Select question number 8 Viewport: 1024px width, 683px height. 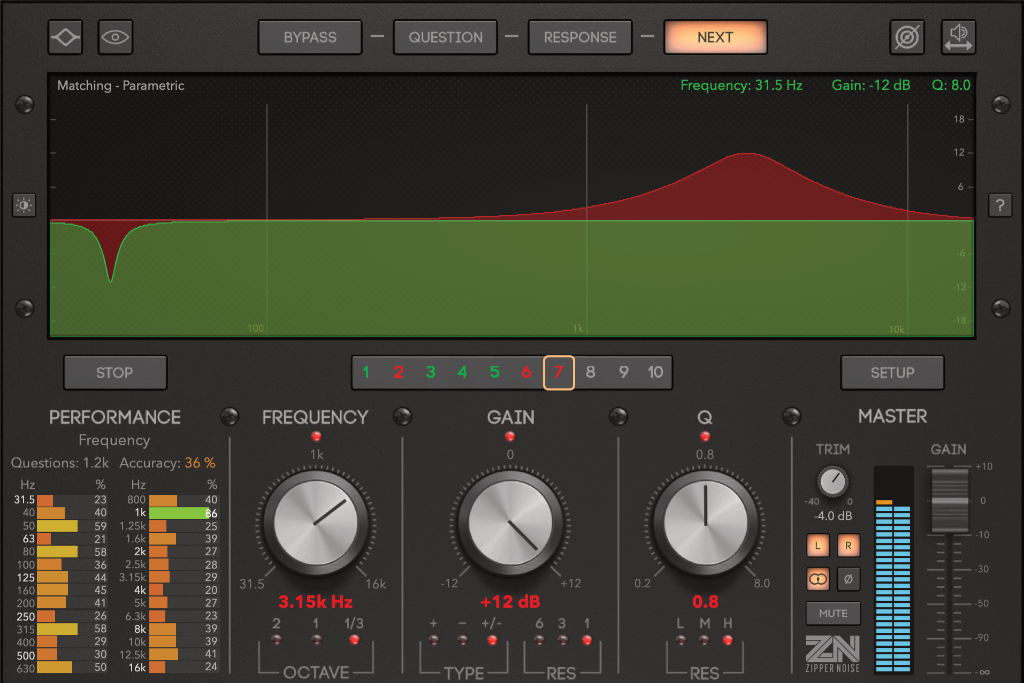591,372
